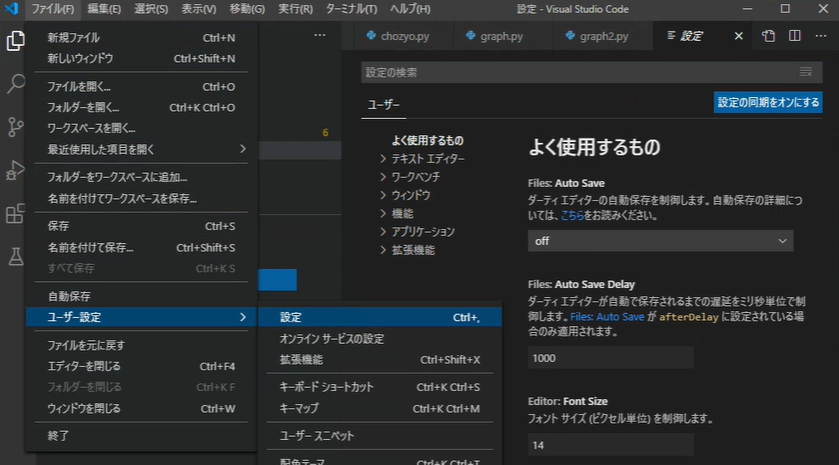Choose 保存 from File menu
839x465 pixels.
[141, 226]
